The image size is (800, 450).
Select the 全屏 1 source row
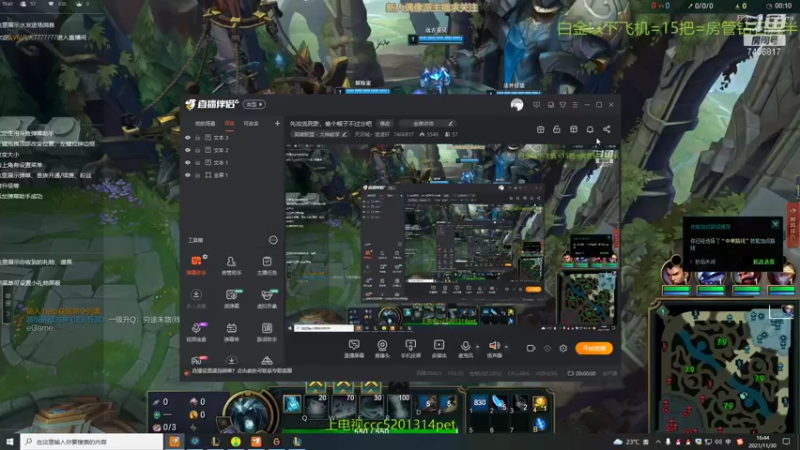(x=232, y=175)
